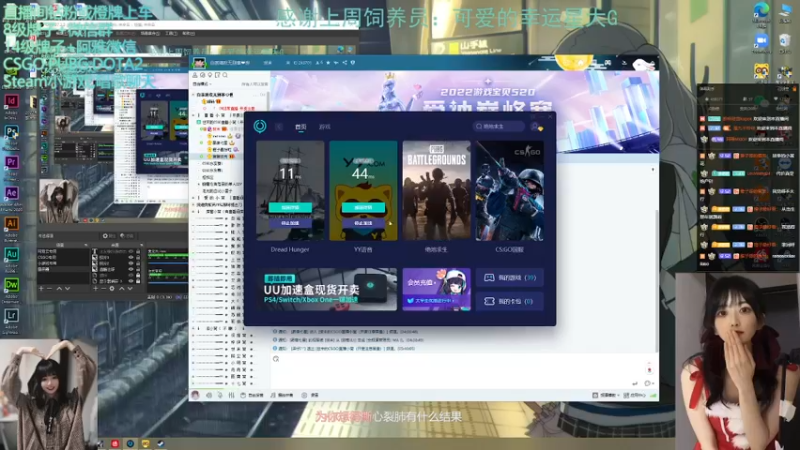Remove selected scene in OBS scenes panel
Screen dimensions: 800x450
click(x=49, y=289)
